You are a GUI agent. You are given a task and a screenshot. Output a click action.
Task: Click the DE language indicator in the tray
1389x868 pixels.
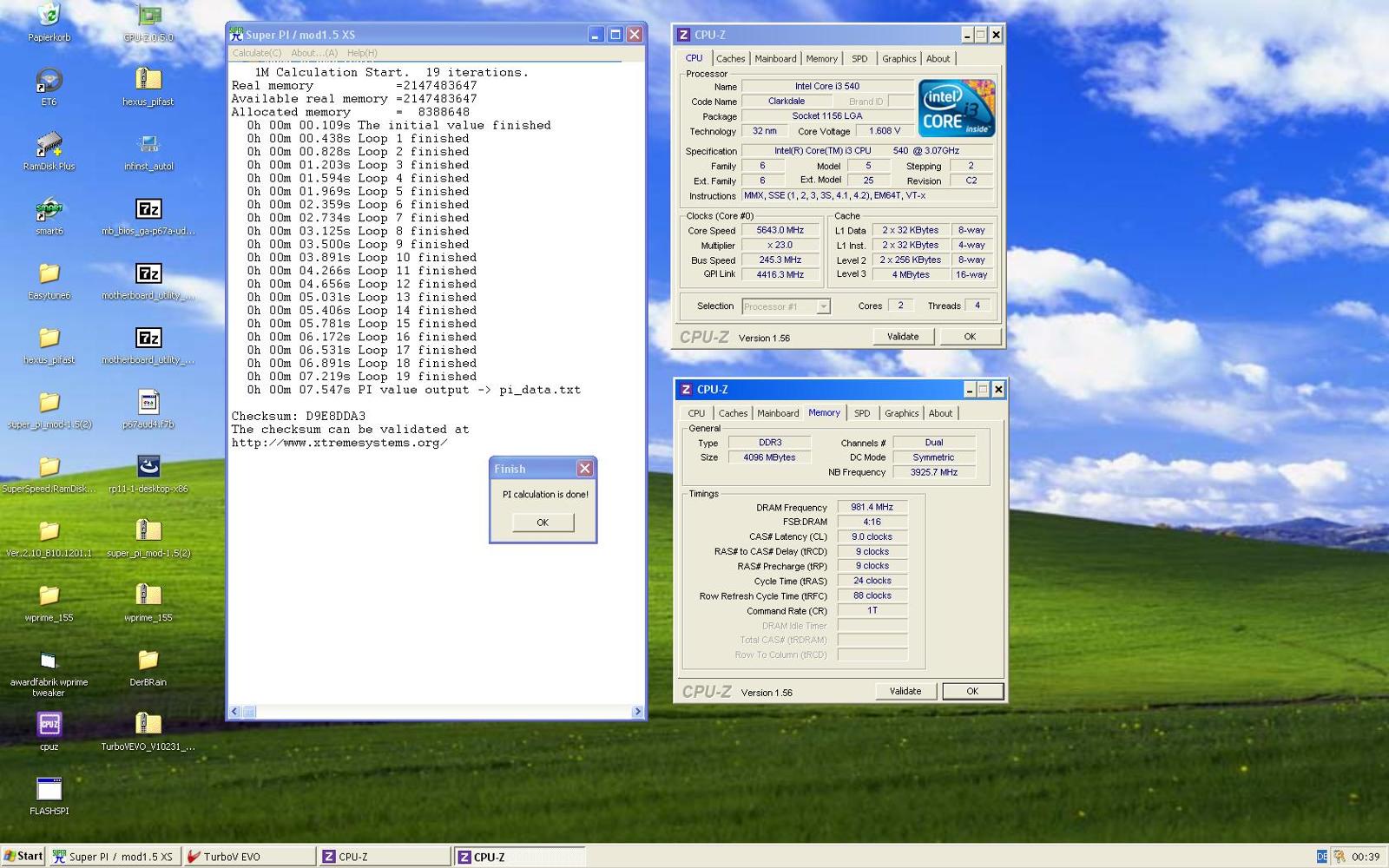point(1322,857)
